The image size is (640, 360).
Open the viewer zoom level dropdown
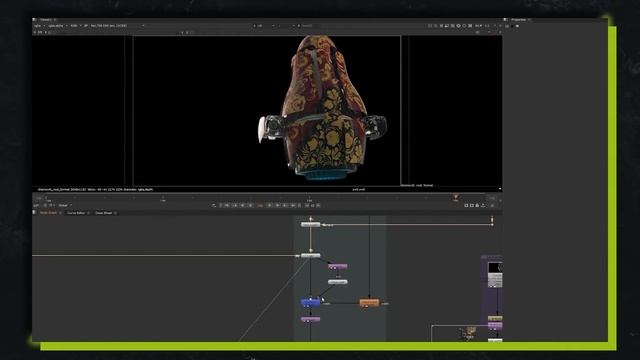(478, 26)
